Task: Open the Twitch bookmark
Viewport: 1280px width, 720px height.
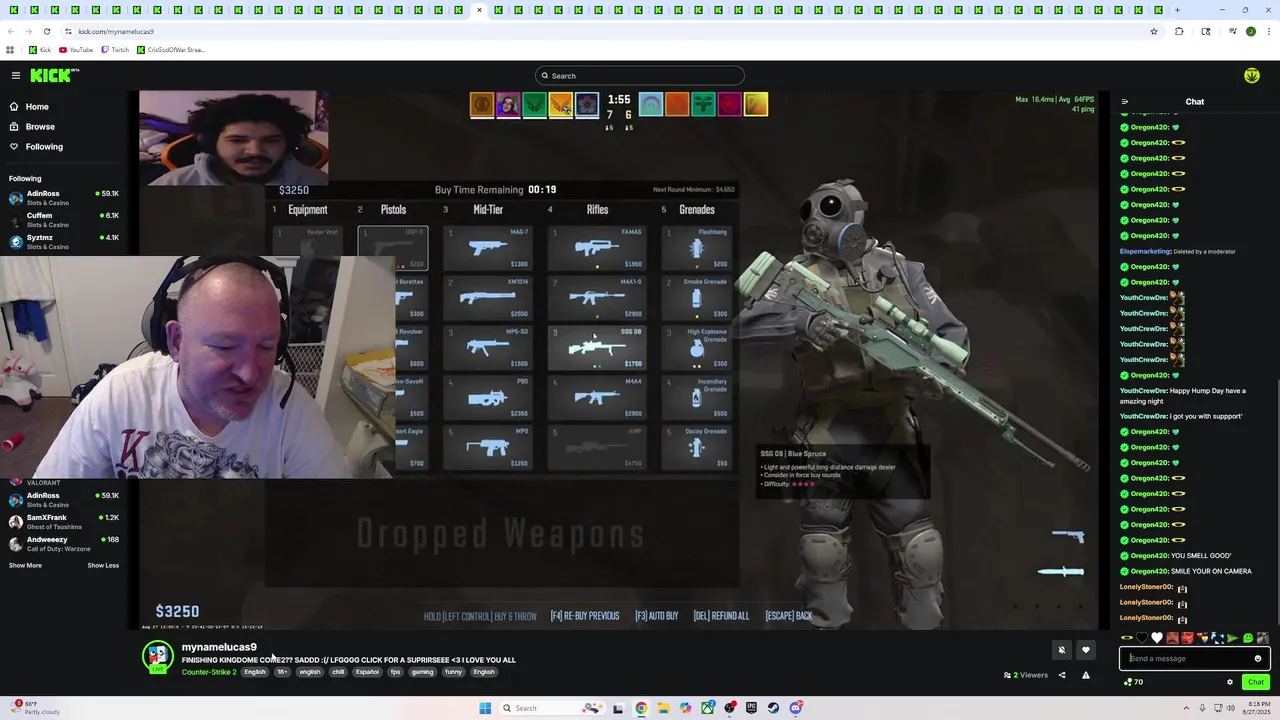Action: pos(115,50)
